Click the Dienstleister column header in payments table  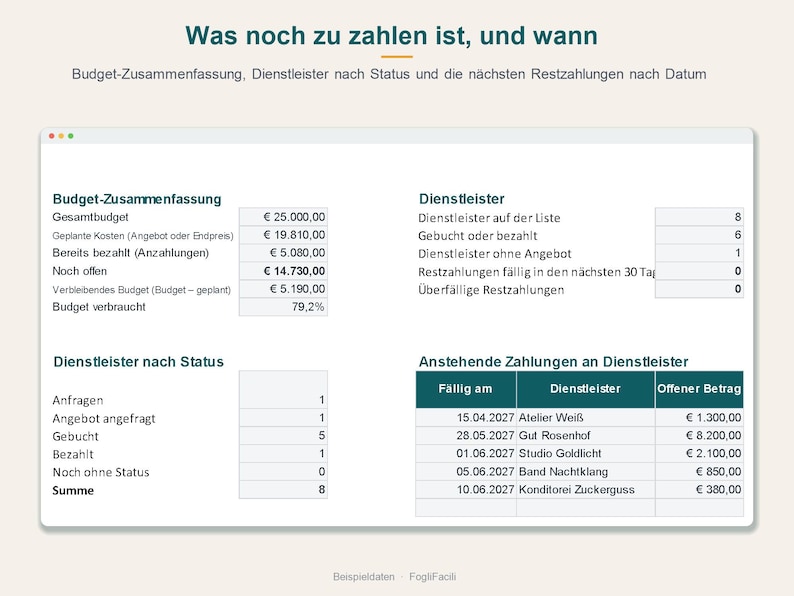[585, 389]
